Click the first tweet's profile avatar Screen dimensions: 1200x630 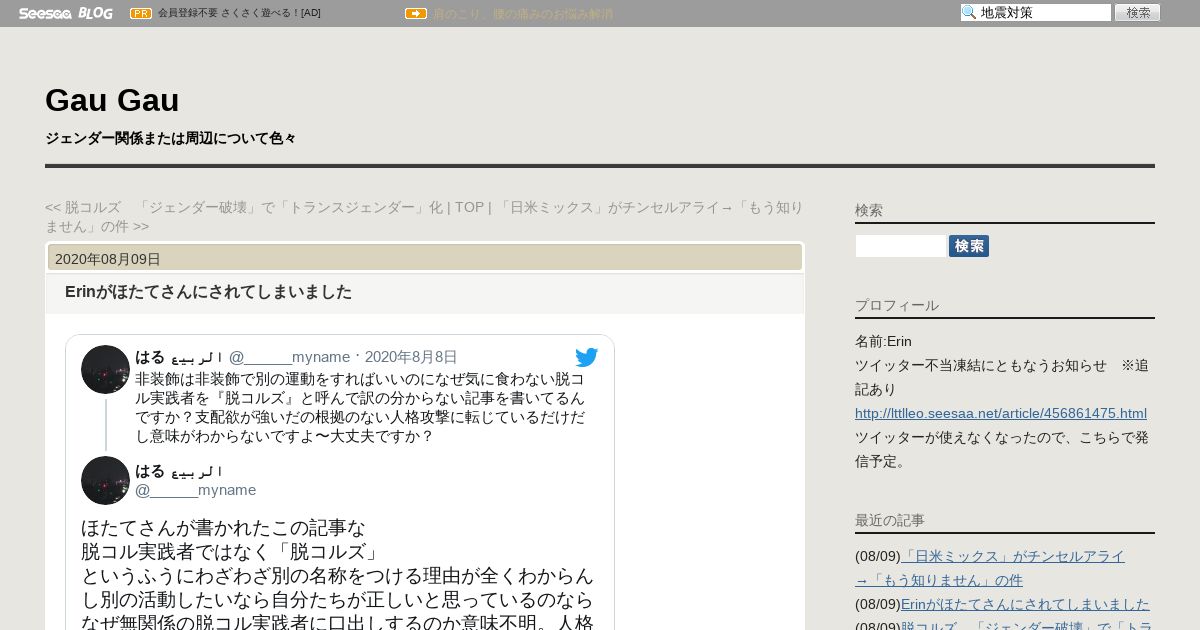click(105, 369)
